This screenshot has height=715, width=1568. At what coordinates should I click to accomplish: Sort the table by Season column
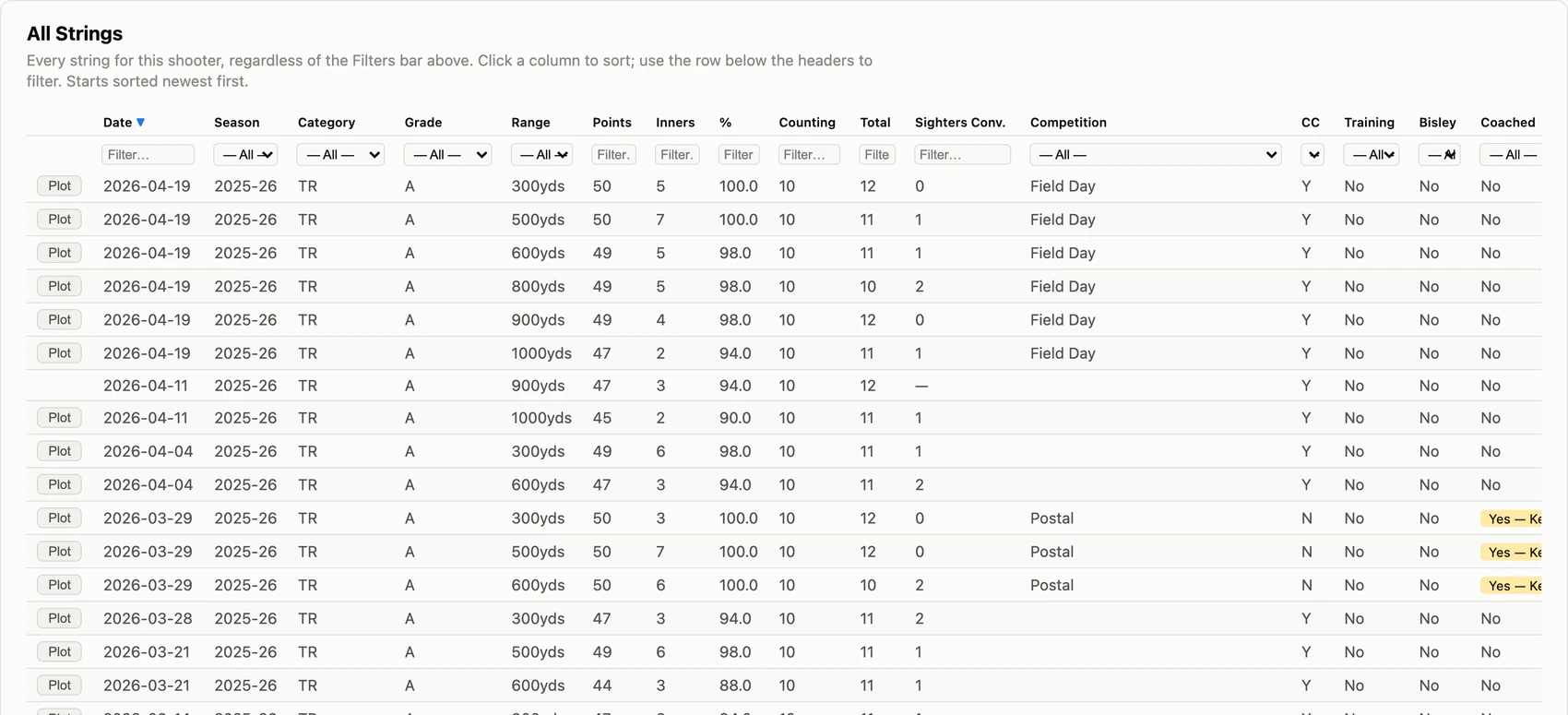(237, 123)
